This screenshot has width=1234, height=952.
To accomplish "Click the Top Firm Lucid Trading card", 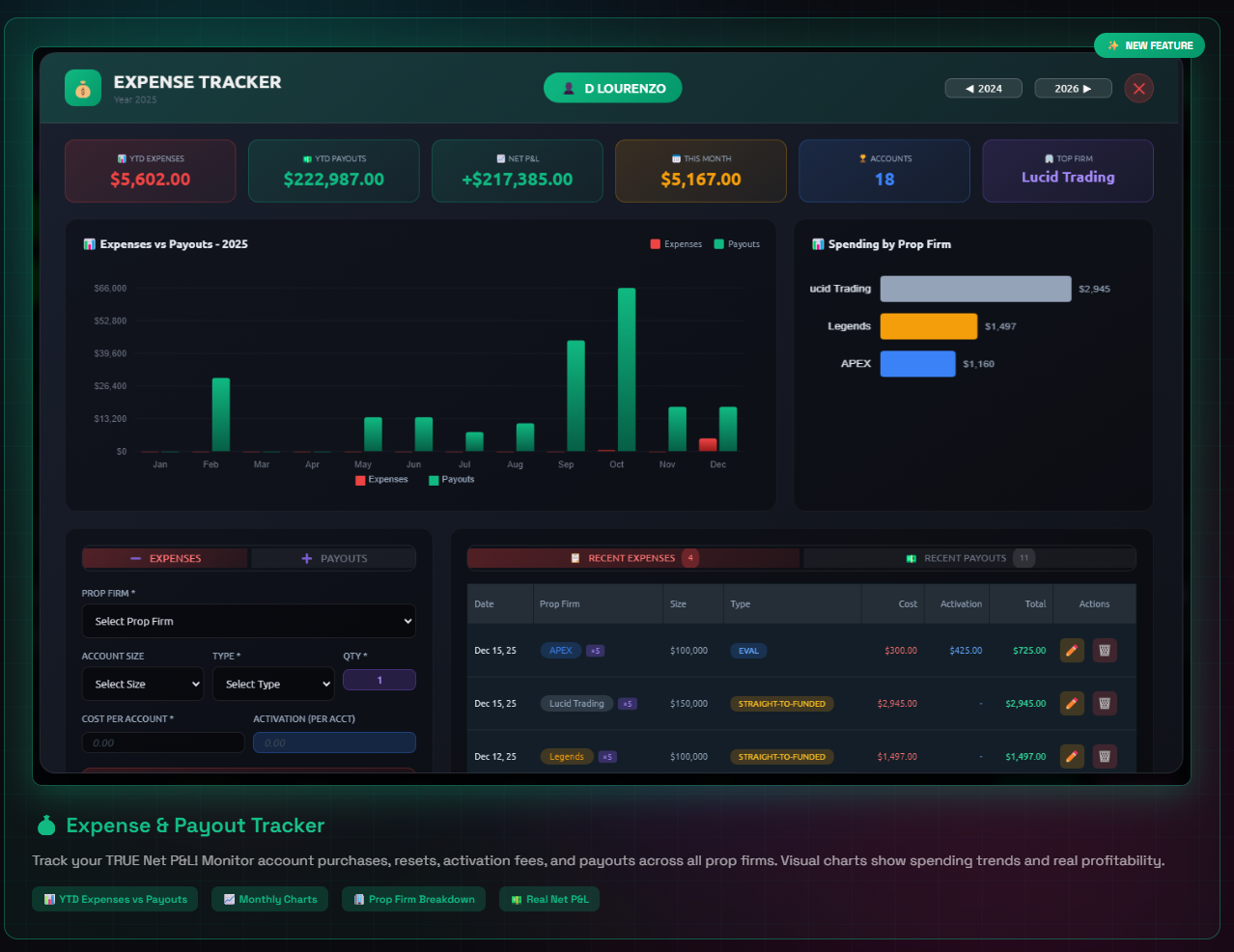I will (x=1067, y=171).
